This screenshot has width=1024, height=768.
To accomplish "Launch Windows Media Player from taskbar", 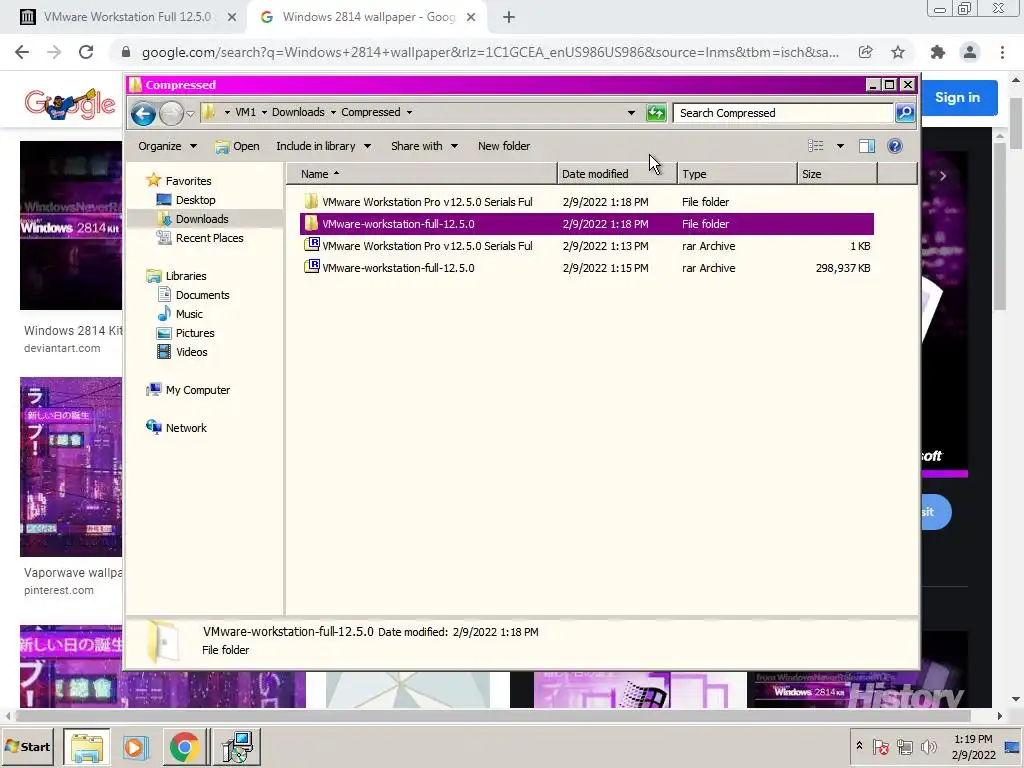I will click(x=135, y=747).
